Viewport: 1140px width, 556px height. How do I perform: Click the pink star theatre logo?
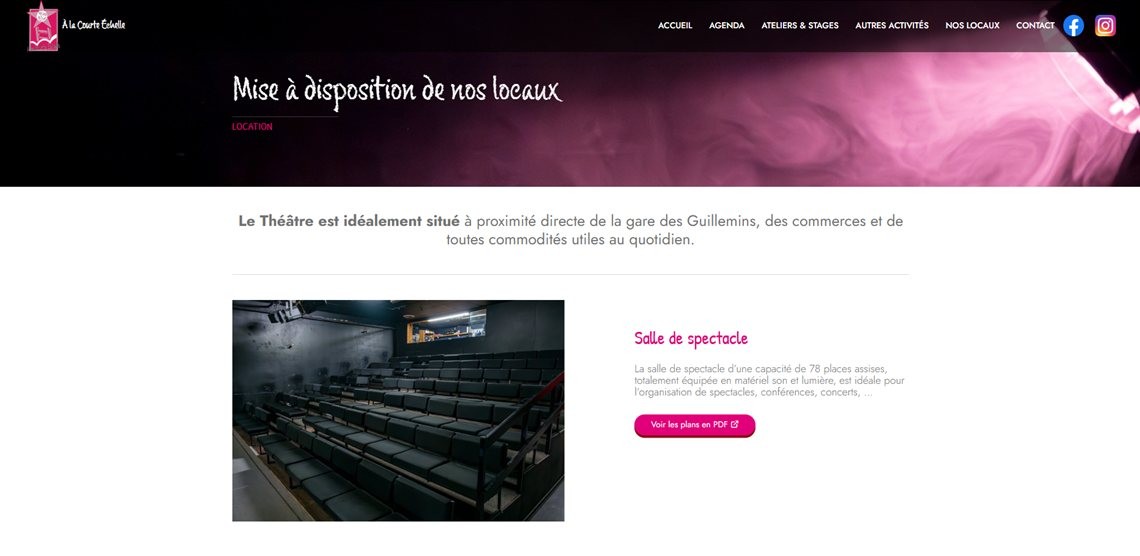[x=43, y=26]
